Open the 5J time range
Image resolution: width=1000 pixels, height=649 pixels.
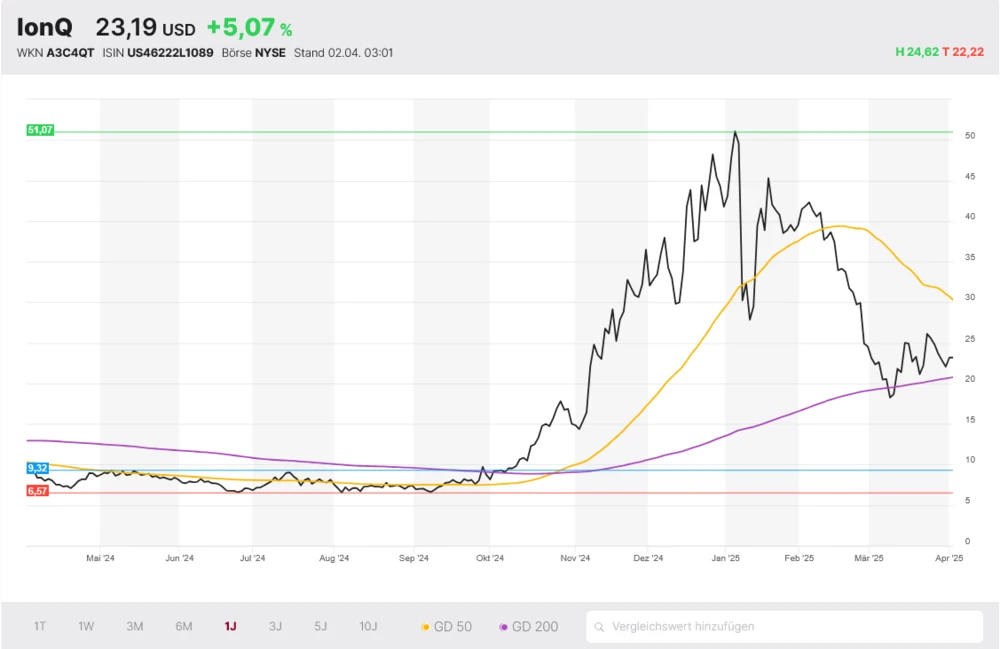(321, 627)
